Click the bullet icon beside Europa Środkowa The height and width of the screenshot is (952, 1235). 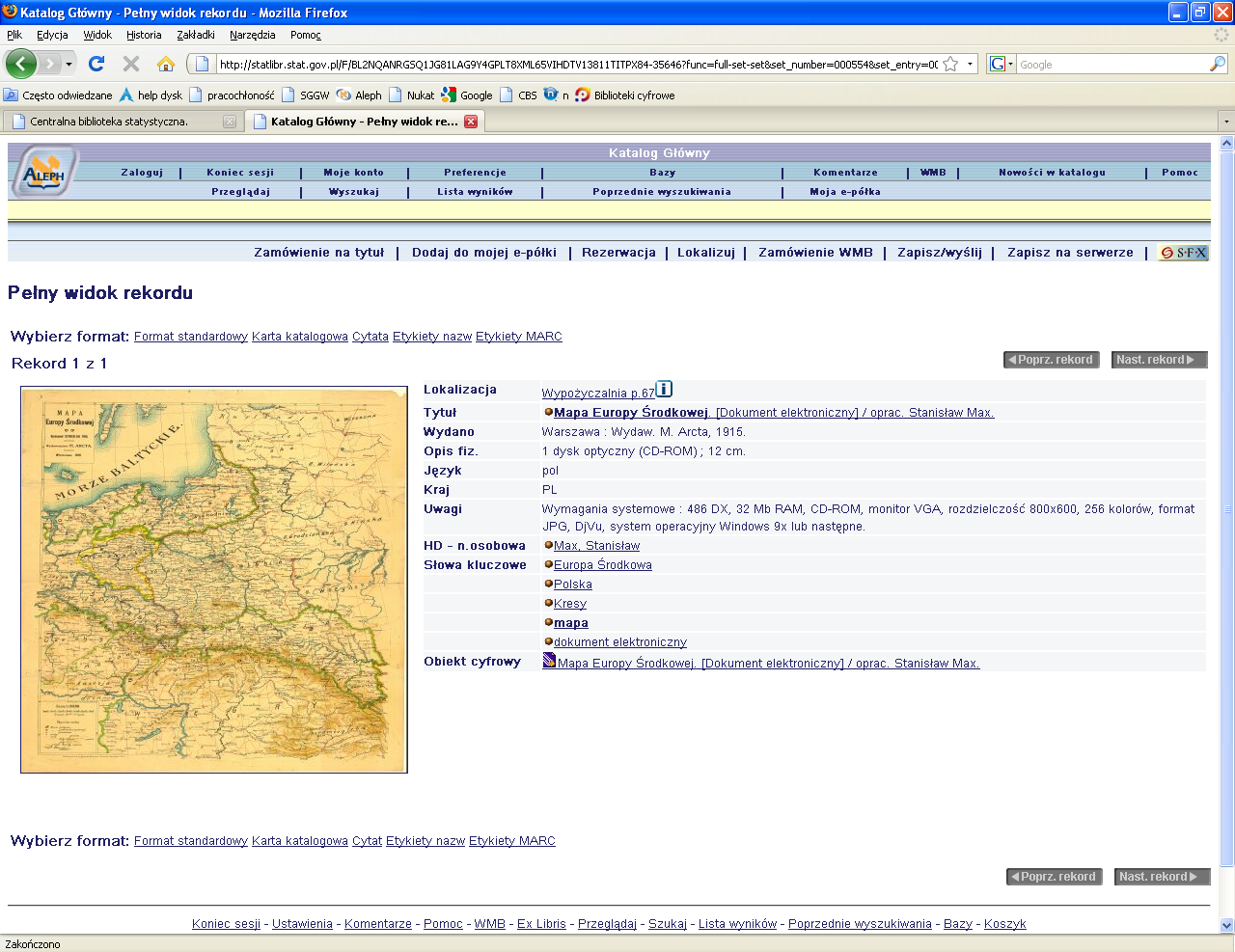(548, 564)
